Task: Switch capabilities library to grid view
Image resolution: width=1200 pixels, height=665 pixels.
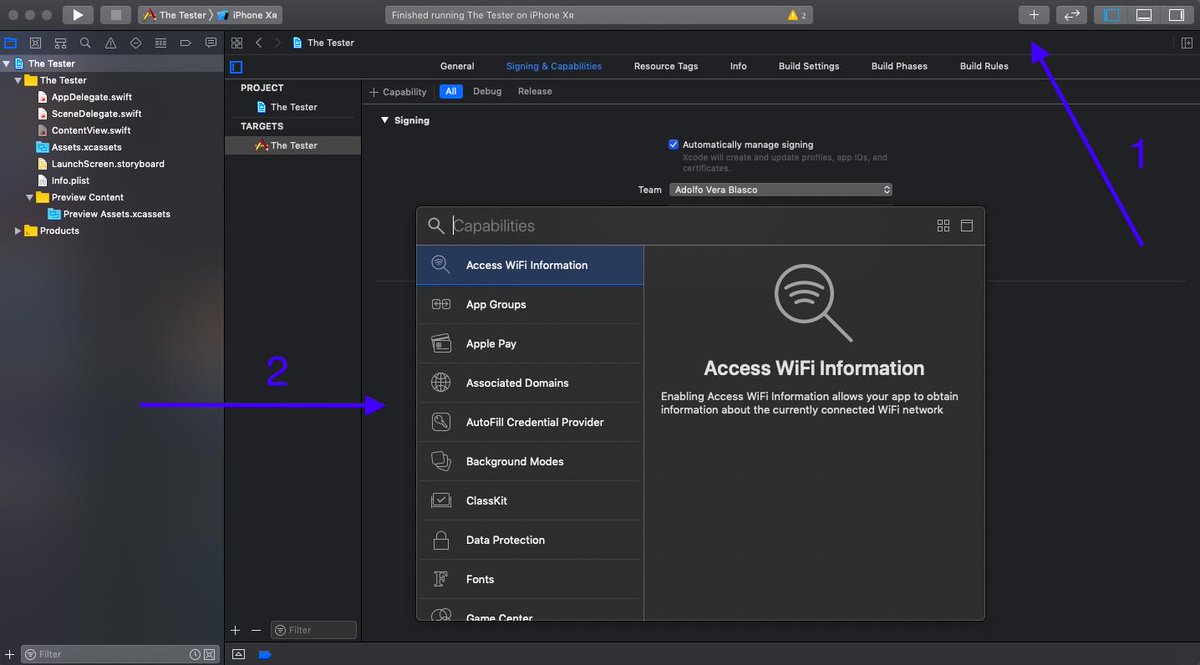Action: click(x=943, y=226)
